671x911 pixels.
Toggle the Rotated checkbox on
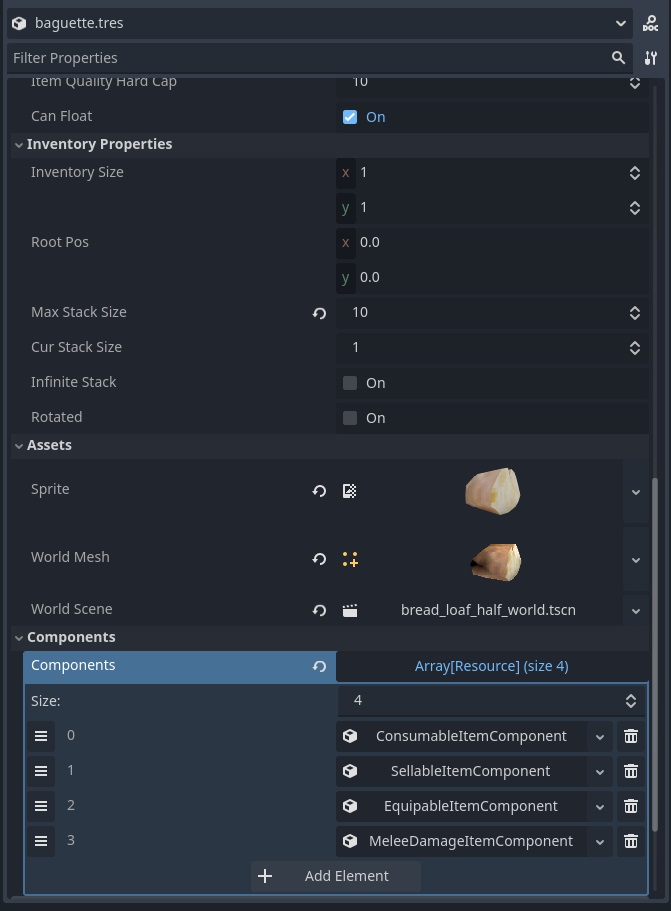(350, 418)
